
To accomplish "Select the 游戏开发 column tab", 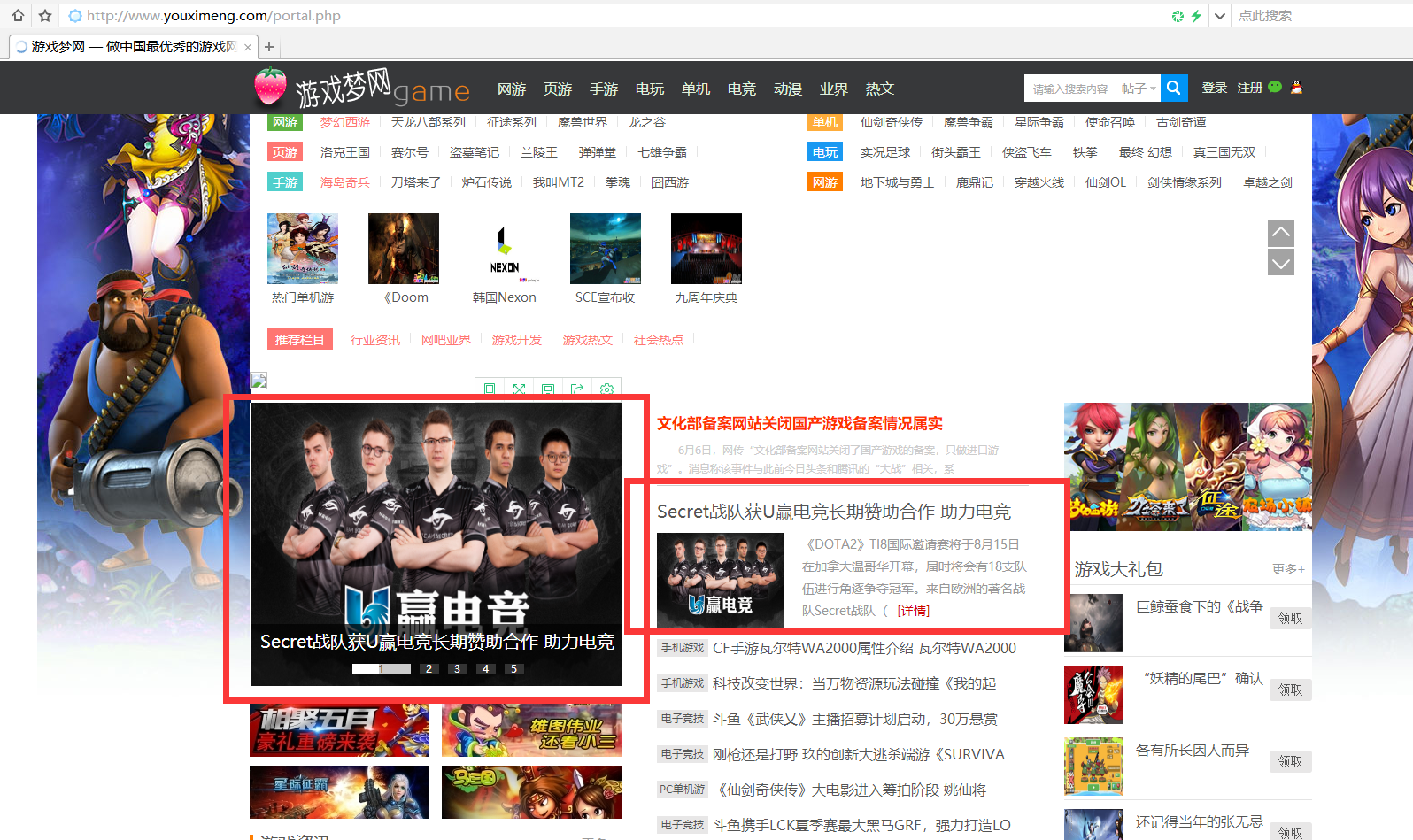I will click(x=517, y=340).
